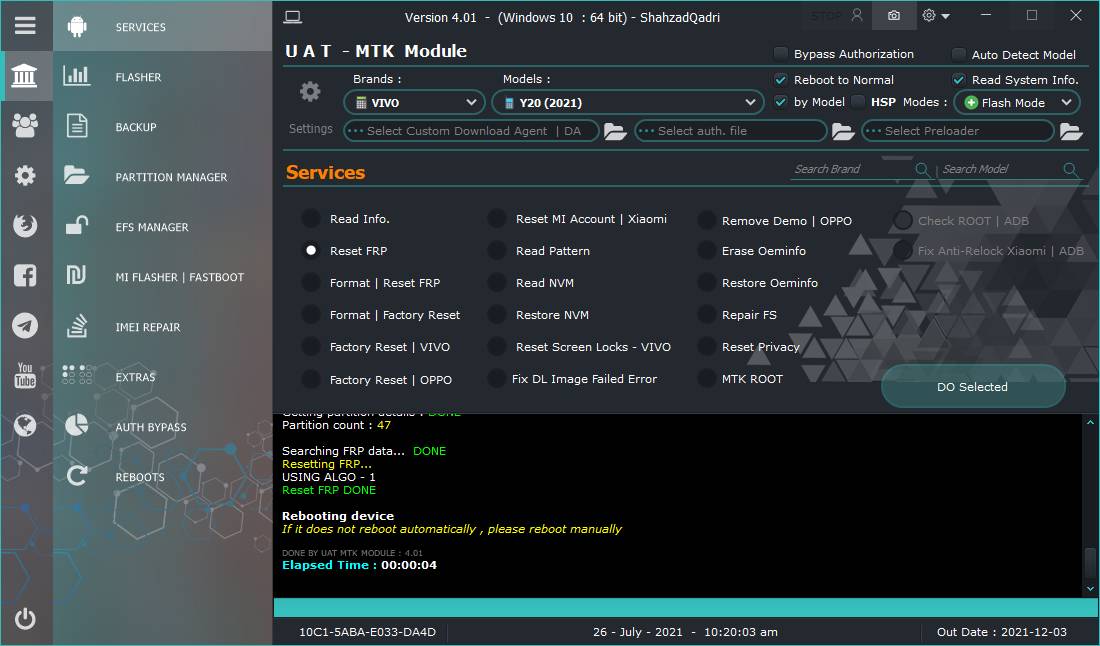
Task: Open the Auth Bypass menu item
Action: pyautogui.click(x=163, y=427)
